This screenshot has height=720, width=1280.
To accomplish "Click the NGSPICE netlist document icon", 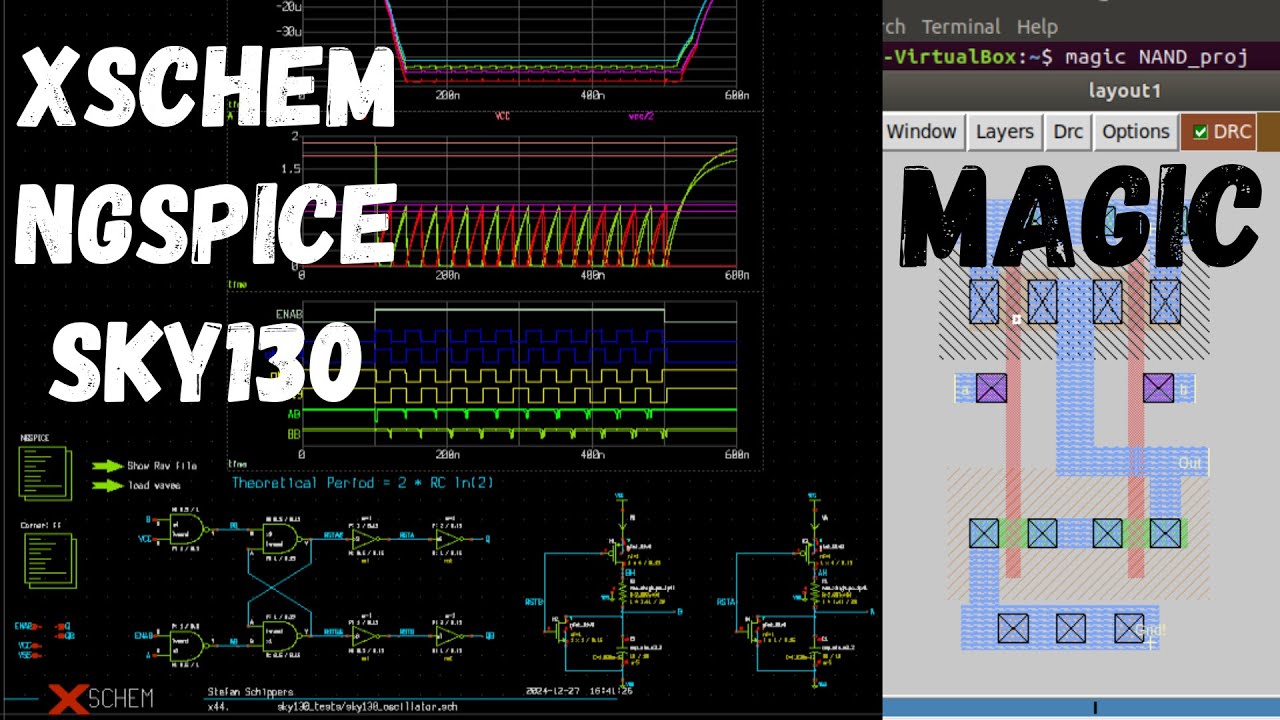I will tap(46, 473).
